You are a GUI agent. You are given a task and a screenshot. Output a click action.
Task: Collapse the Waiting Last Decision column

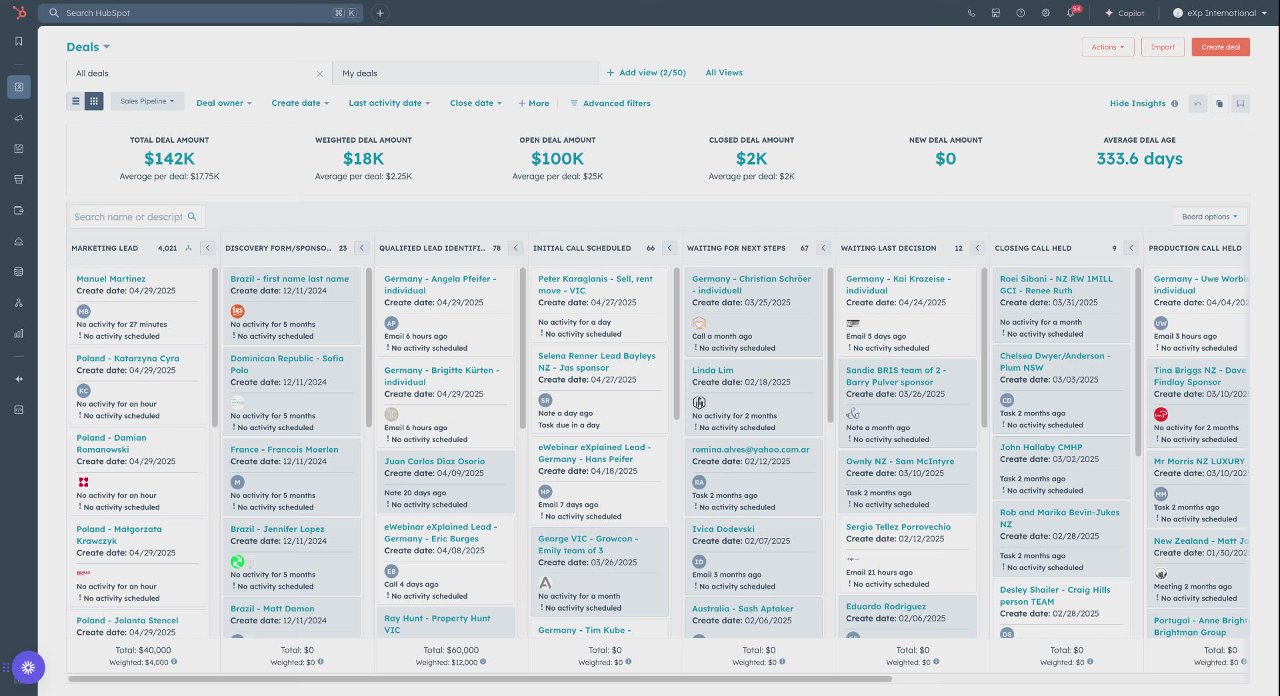pyautogui.click(x=978, y=248)
